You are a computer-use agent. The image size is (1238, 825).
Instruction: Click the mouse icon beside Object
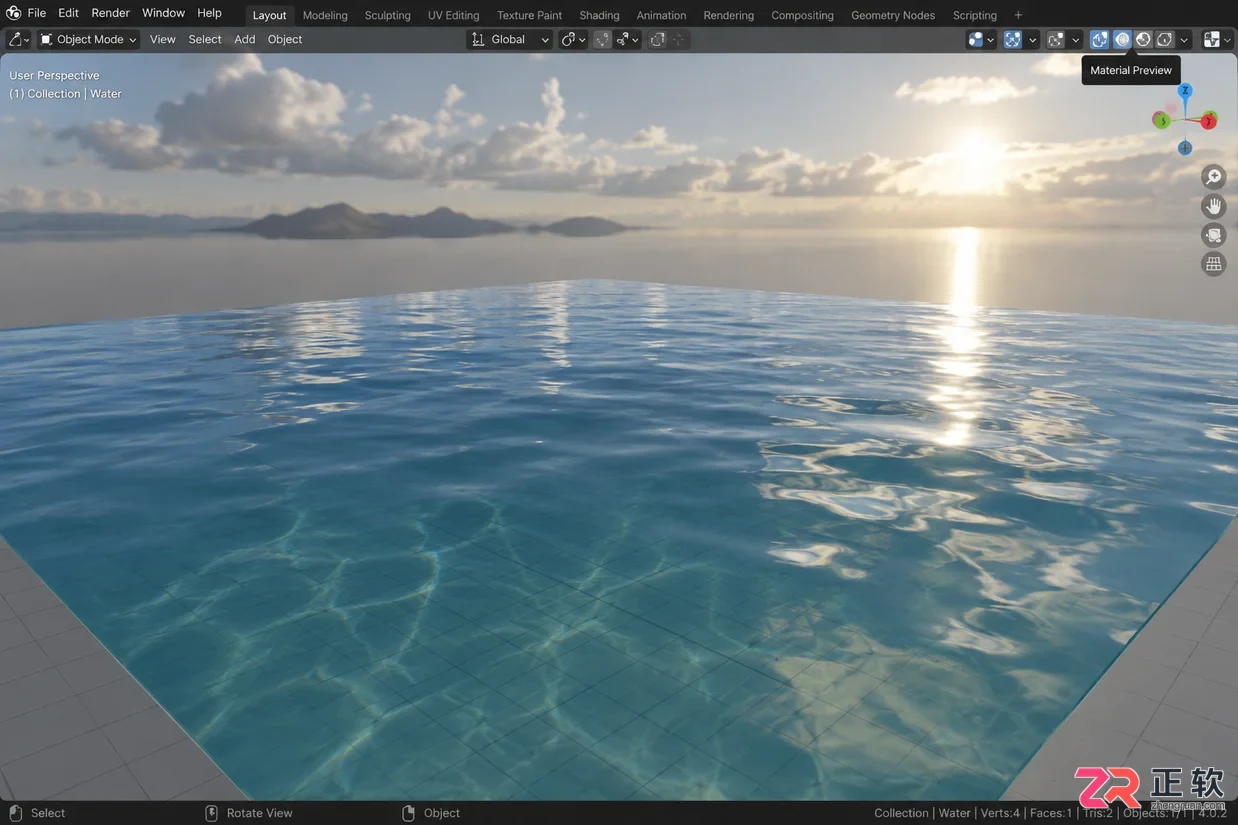(408, 813)
